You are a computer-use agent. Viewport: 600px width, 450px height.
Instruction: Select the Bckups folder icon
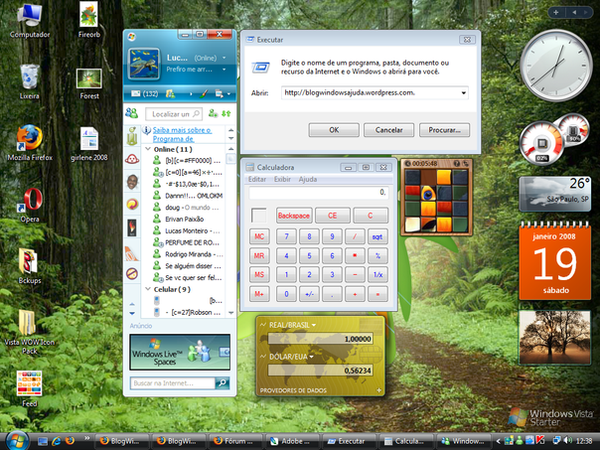(x=29, y=266)
